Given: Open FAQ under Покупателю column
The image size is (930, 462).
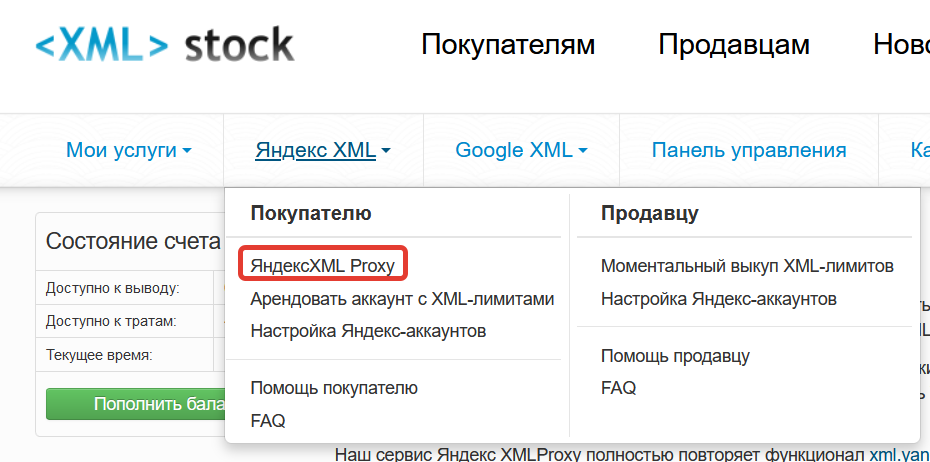Looking at the screenshot, I should [x=268, y=420].
